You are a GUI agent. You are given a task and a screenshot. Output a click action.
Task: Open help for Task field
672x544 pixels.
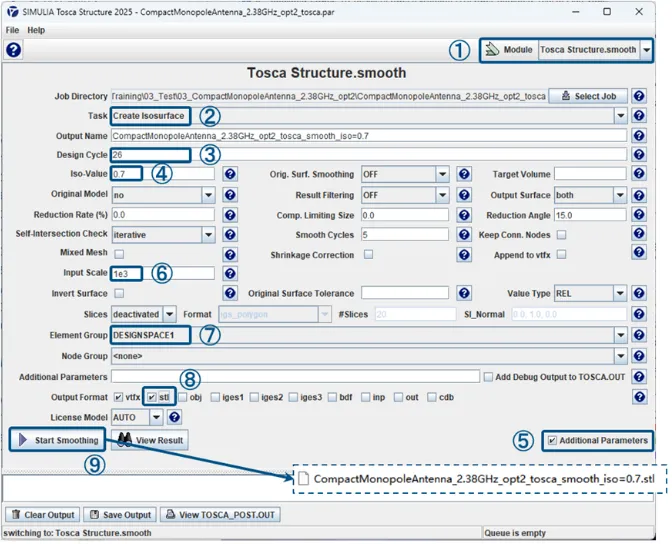[x=639, y=115]
